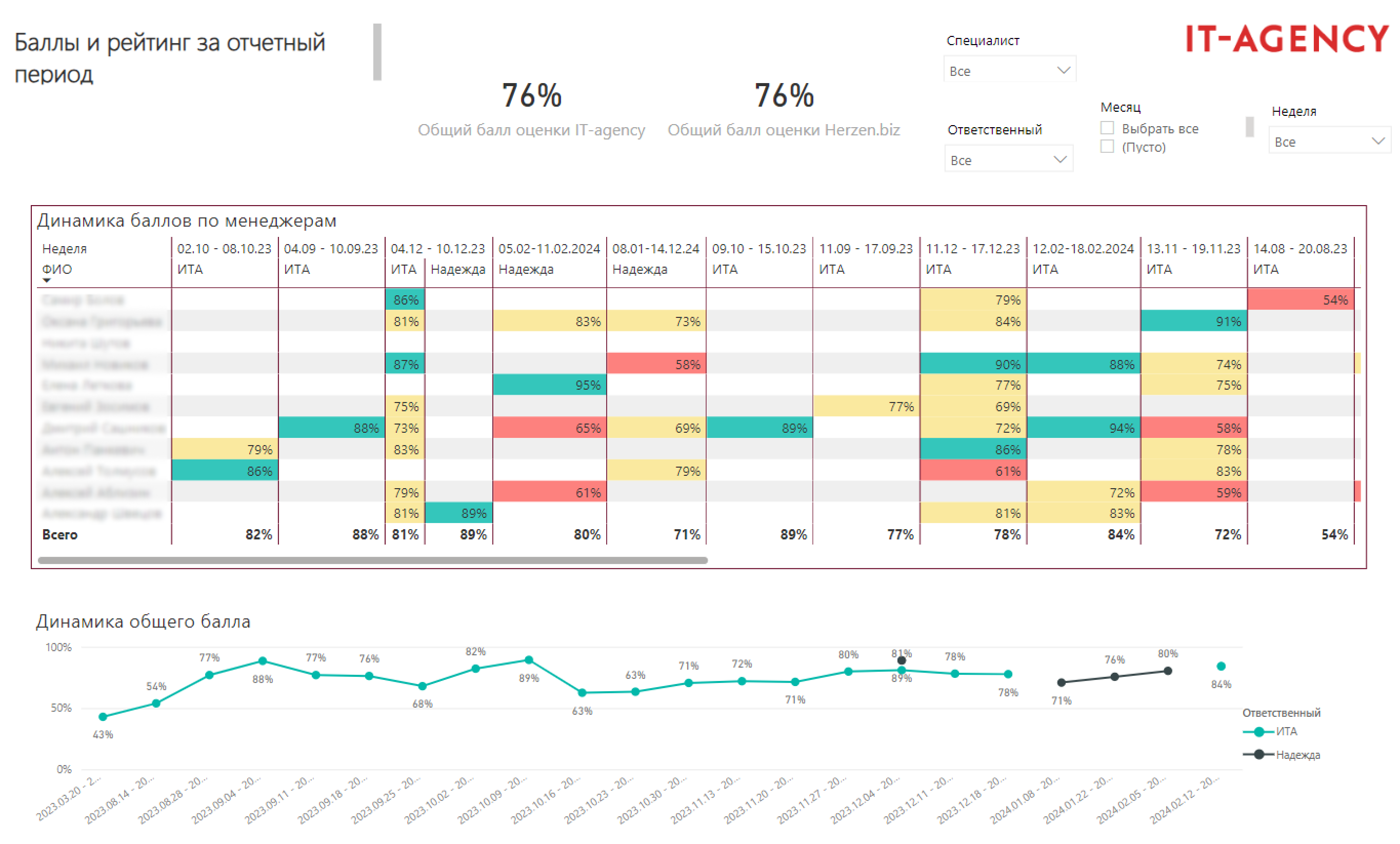1400x844 pixels.
Task: Click the ФИО row header label
Action: [x=57, y=269]
